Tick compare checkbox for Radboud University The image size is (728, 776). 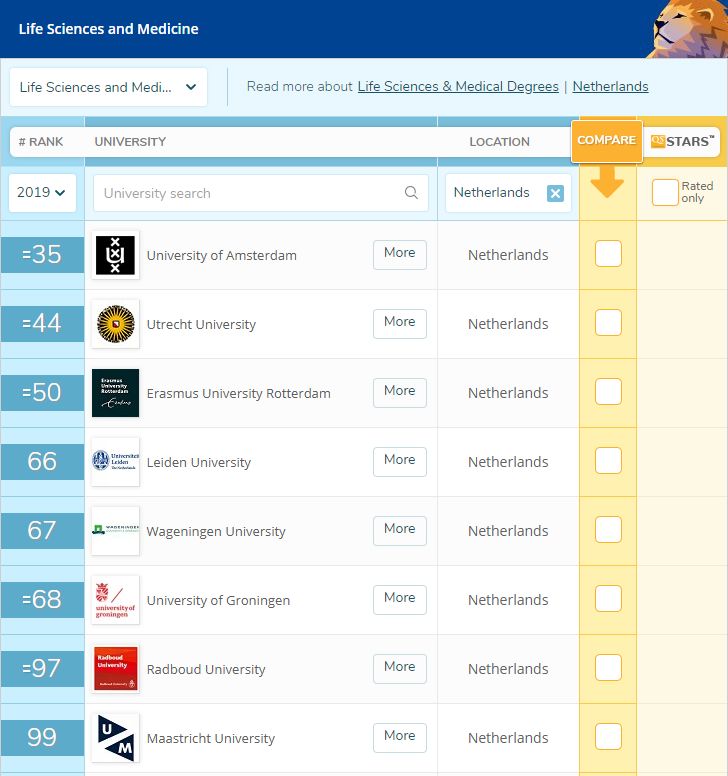click(x=608, y=668)
